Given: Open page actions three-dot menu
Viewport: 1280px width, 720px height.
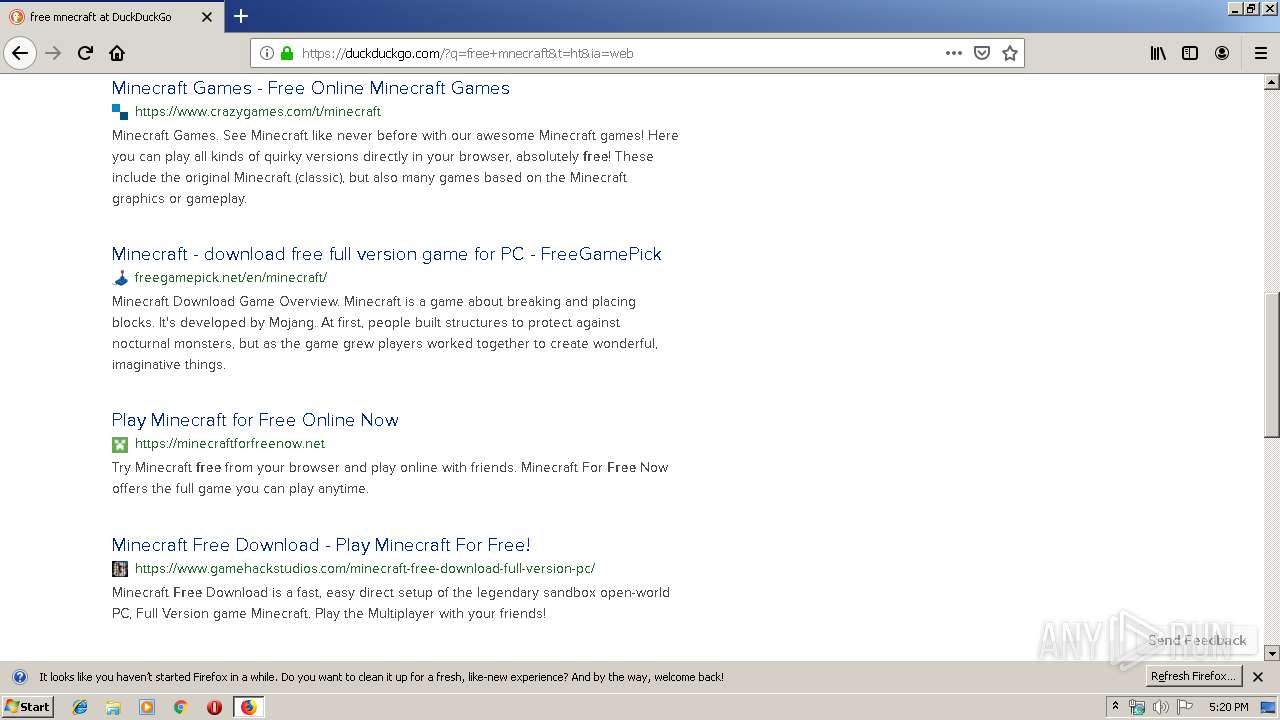Looking at the screenshot, I should click(x=954, y=53).
